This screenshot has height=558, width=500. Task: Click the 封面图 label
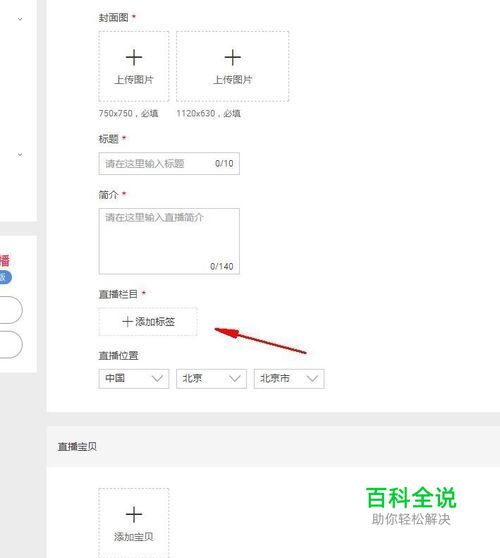tap(114, 17)
